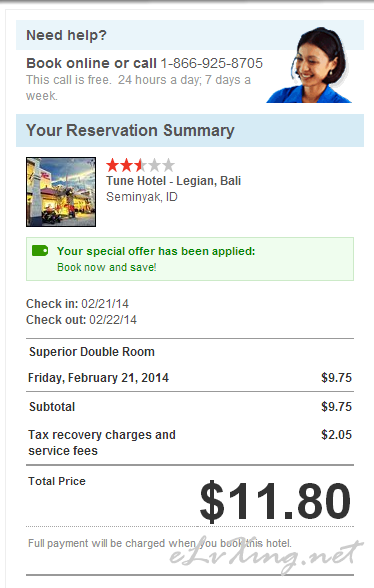This screenshot has width=374, height=588.
Task: Click the green special offer tag icon
Action: click(x=40, y=250)
